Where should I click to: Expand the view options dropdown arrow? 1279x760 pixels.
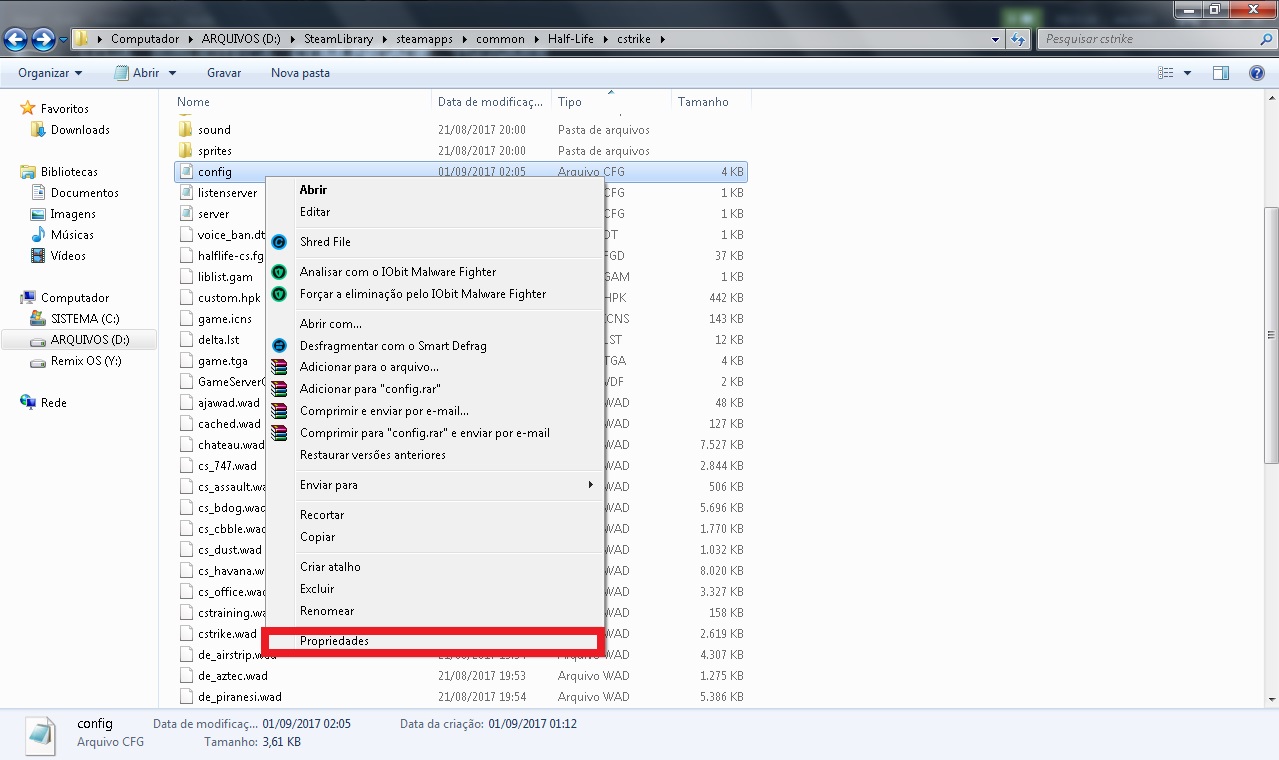point(1187,73)
